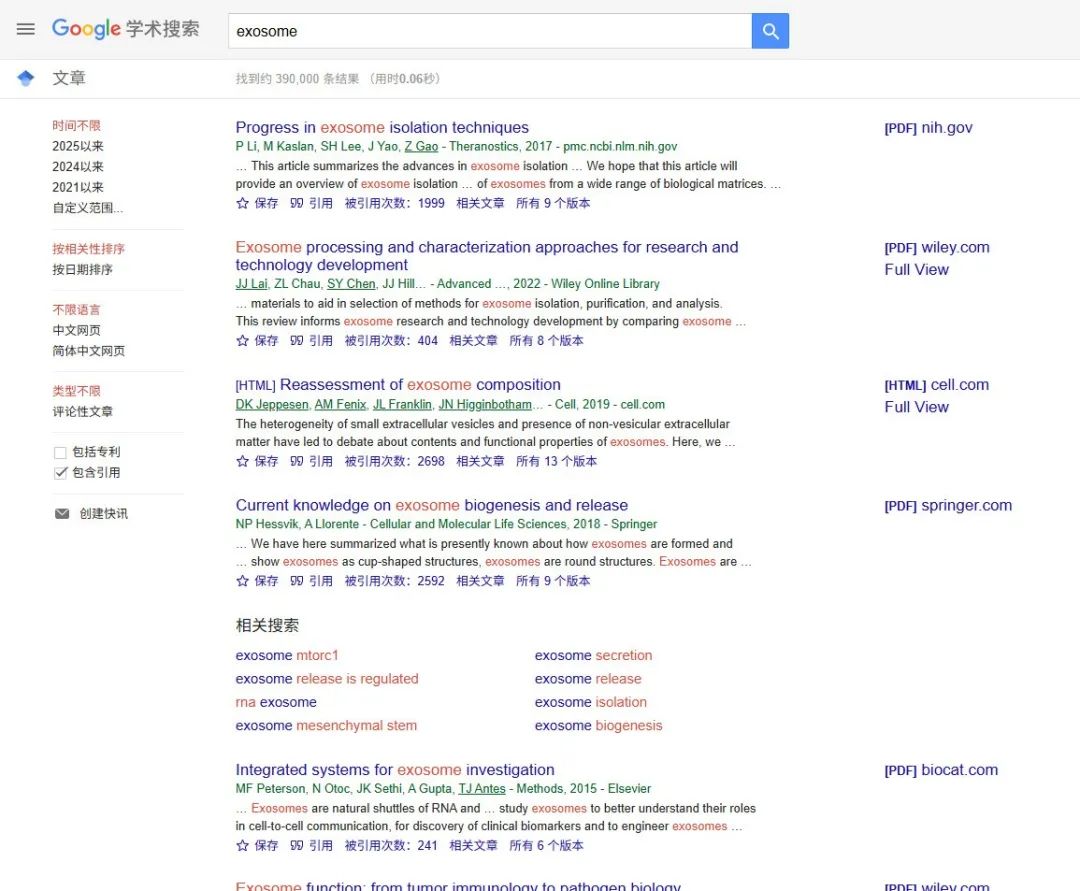Filter results to 2021以来

point(78,187)
